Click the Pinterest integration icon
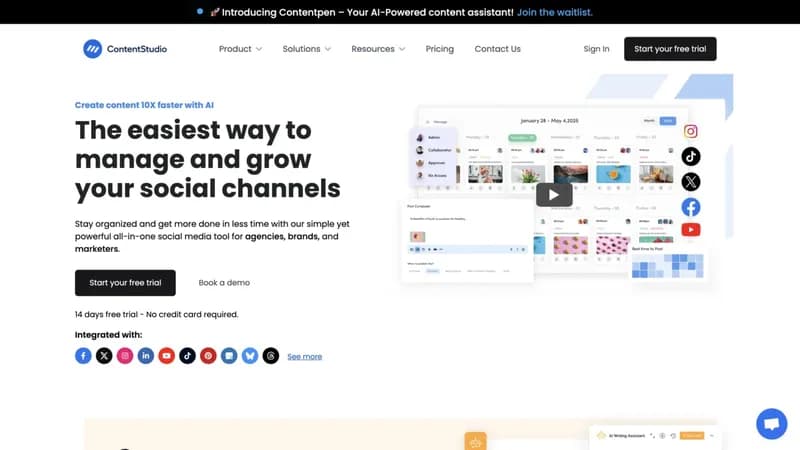Viewport: 800px width, 450px height. coord(208,356)
